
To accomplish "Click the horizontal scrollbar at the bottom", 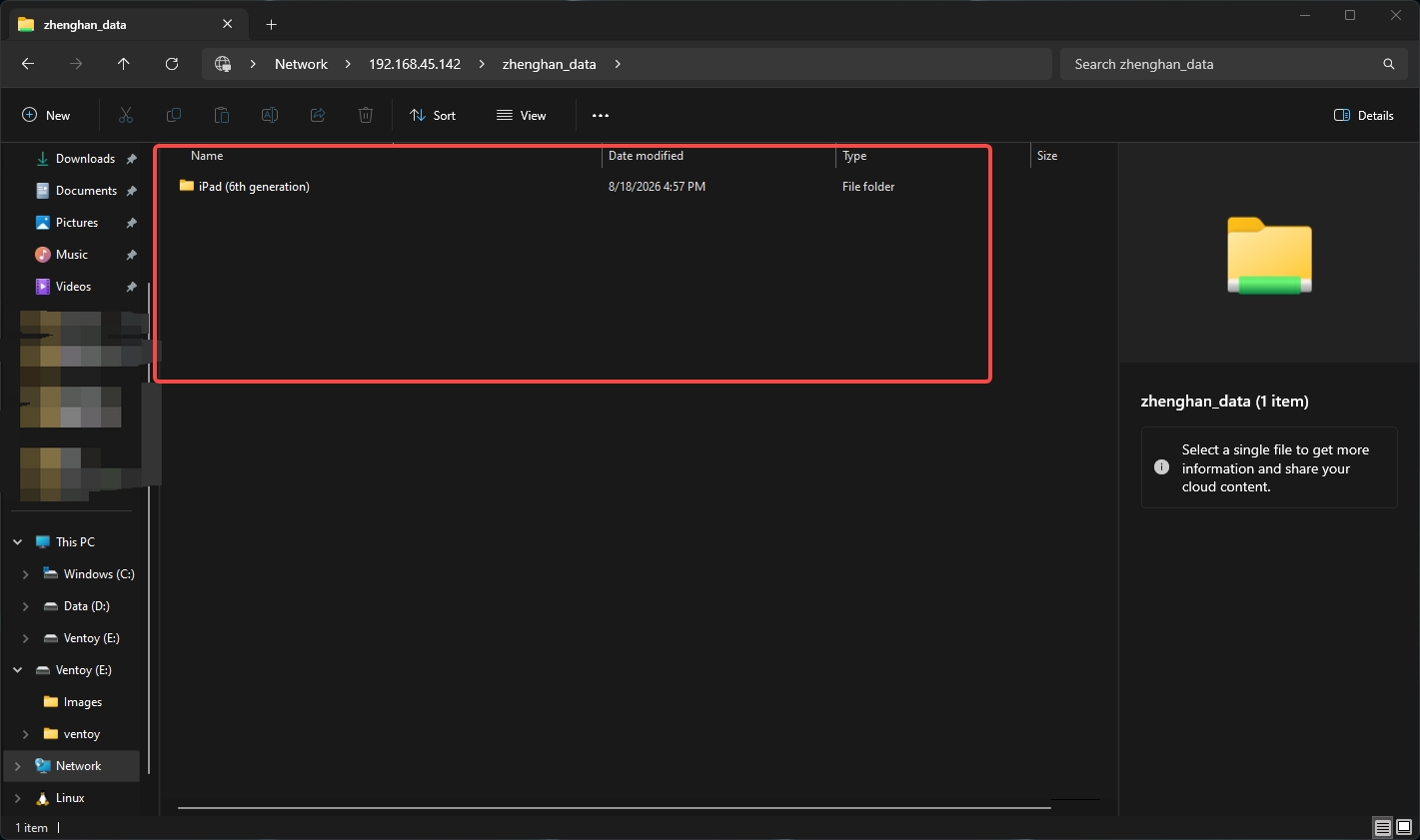I will click(x=614, y=807).
